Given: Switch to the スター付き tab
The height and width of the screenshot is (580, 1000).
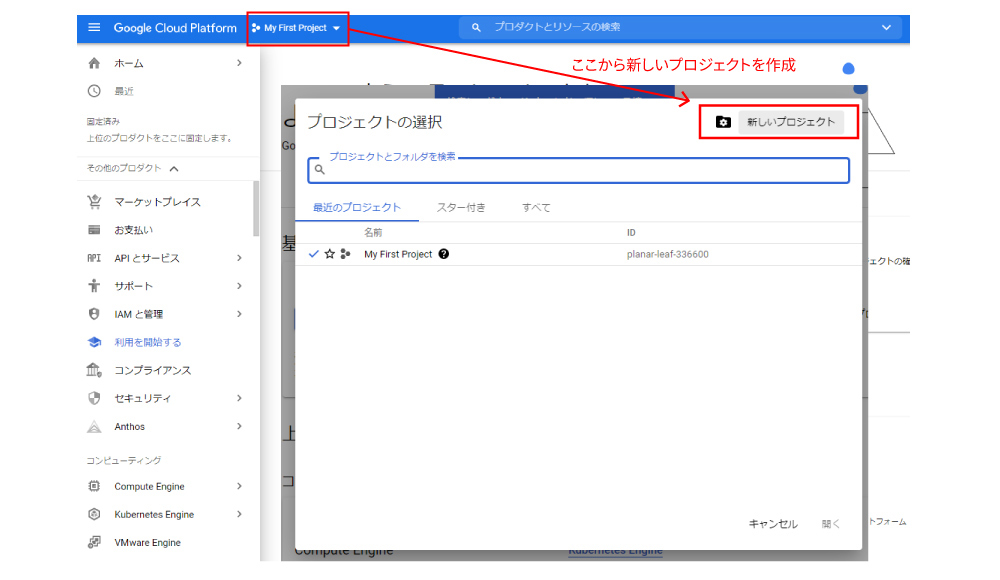Looking at the screenshot, I should click(460, 207).
